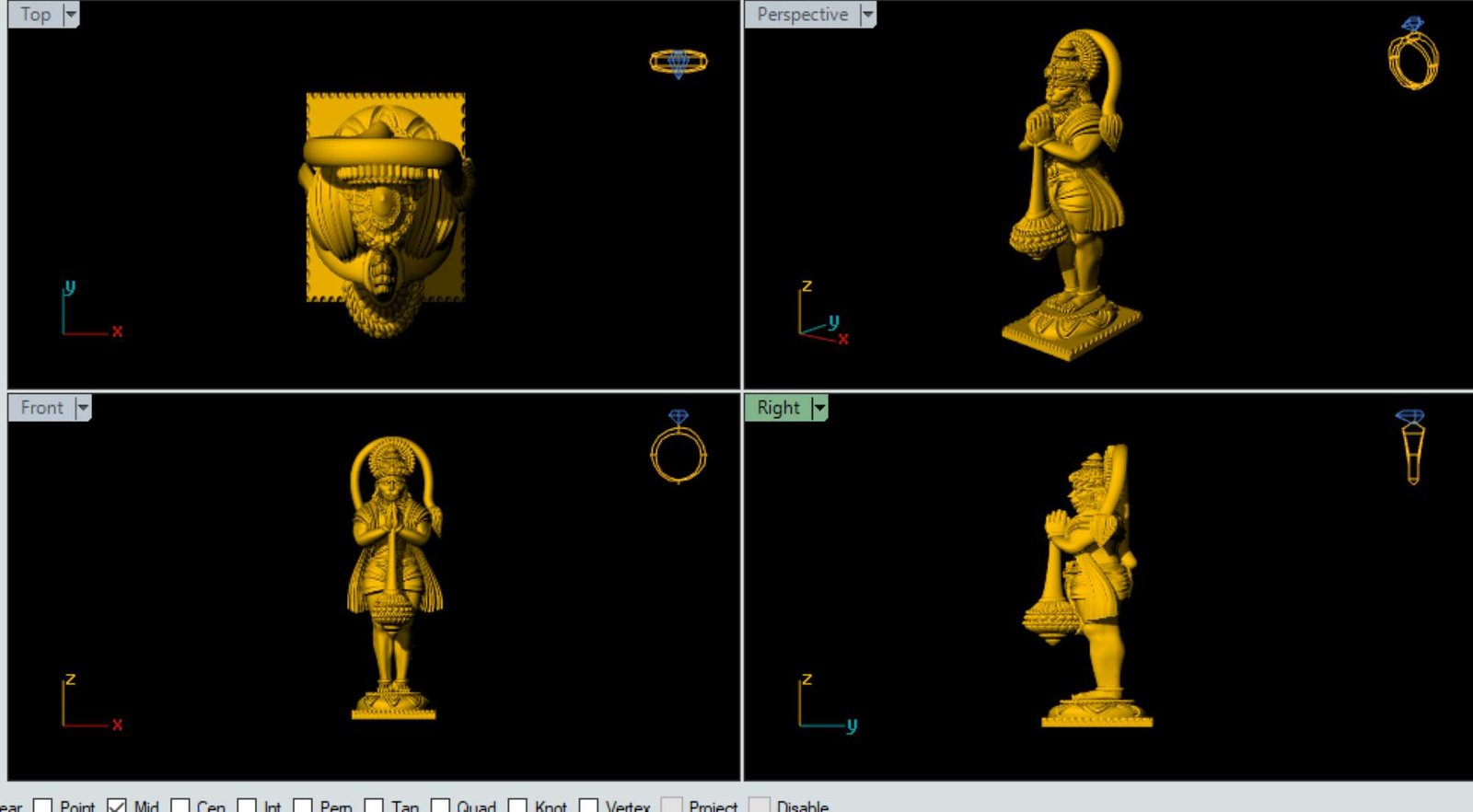Screen dimensions: 1473x812
Task: Click the YZ axis icon in Right viewport
Action: coord(826,704)
